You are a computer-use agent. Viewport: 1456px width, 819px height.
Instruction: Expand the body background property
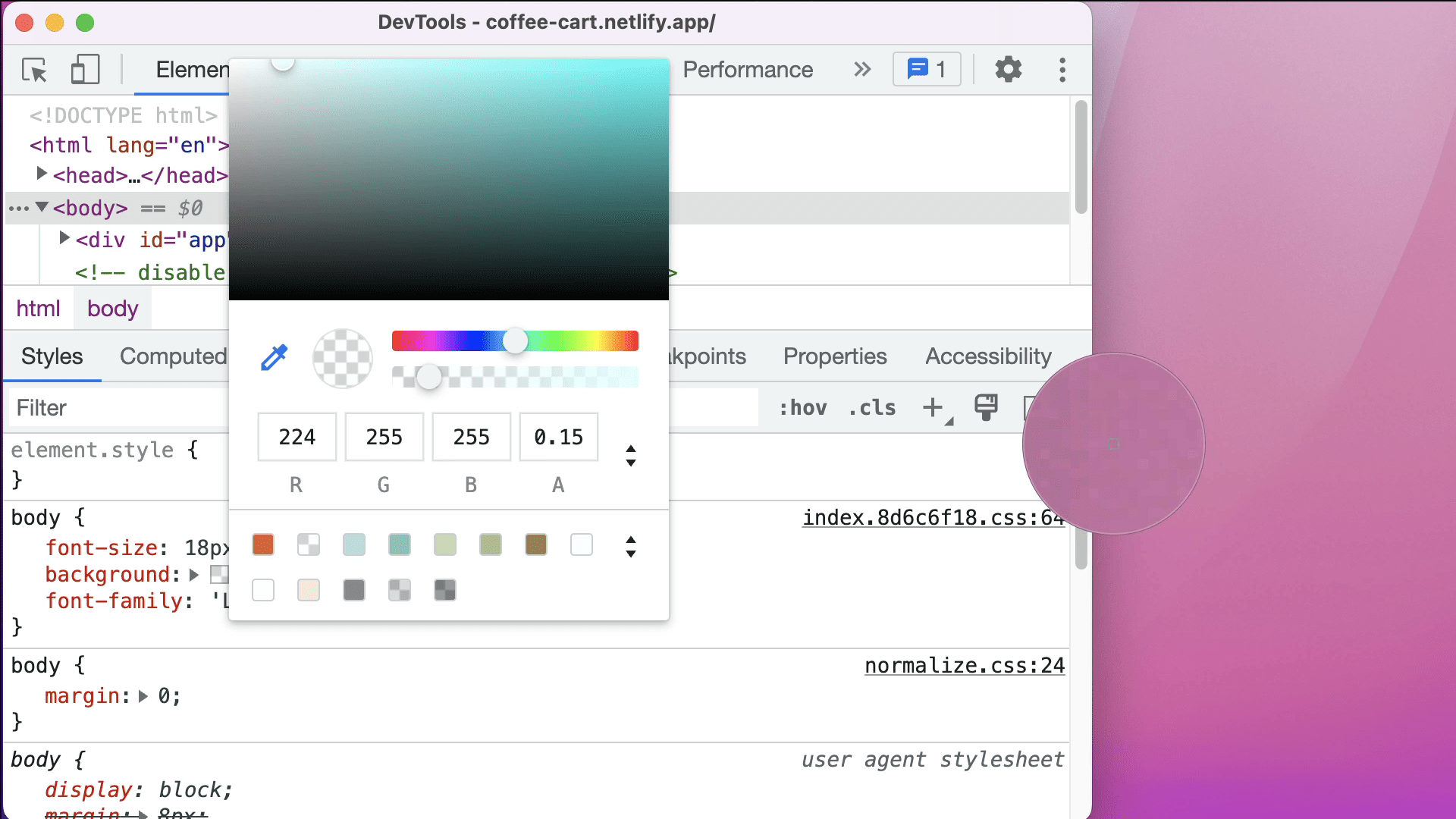pyautogui.click(x=195, y=574)
